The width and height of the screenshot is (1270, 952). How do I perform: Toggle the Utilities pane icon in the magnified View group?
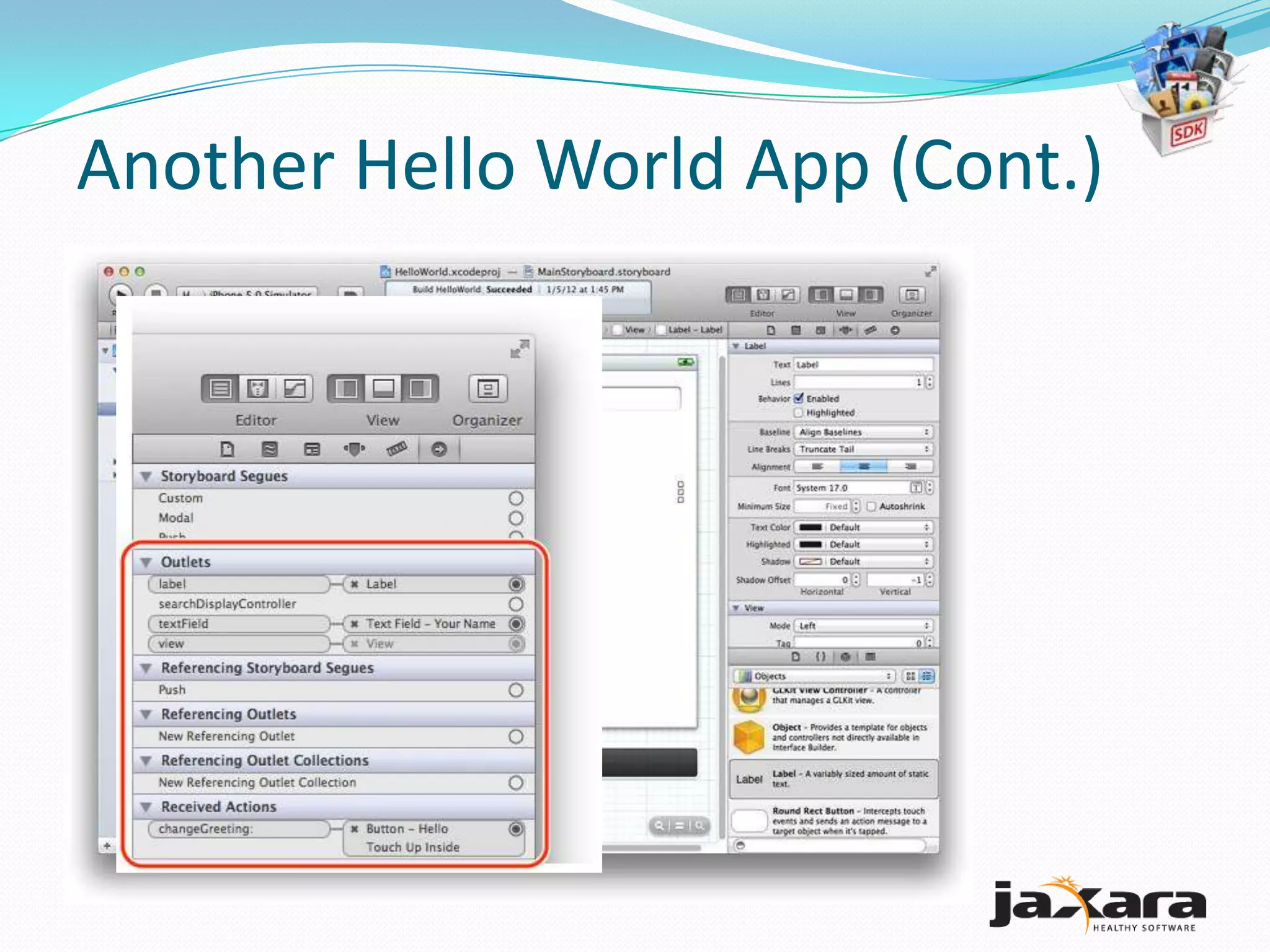420,389
